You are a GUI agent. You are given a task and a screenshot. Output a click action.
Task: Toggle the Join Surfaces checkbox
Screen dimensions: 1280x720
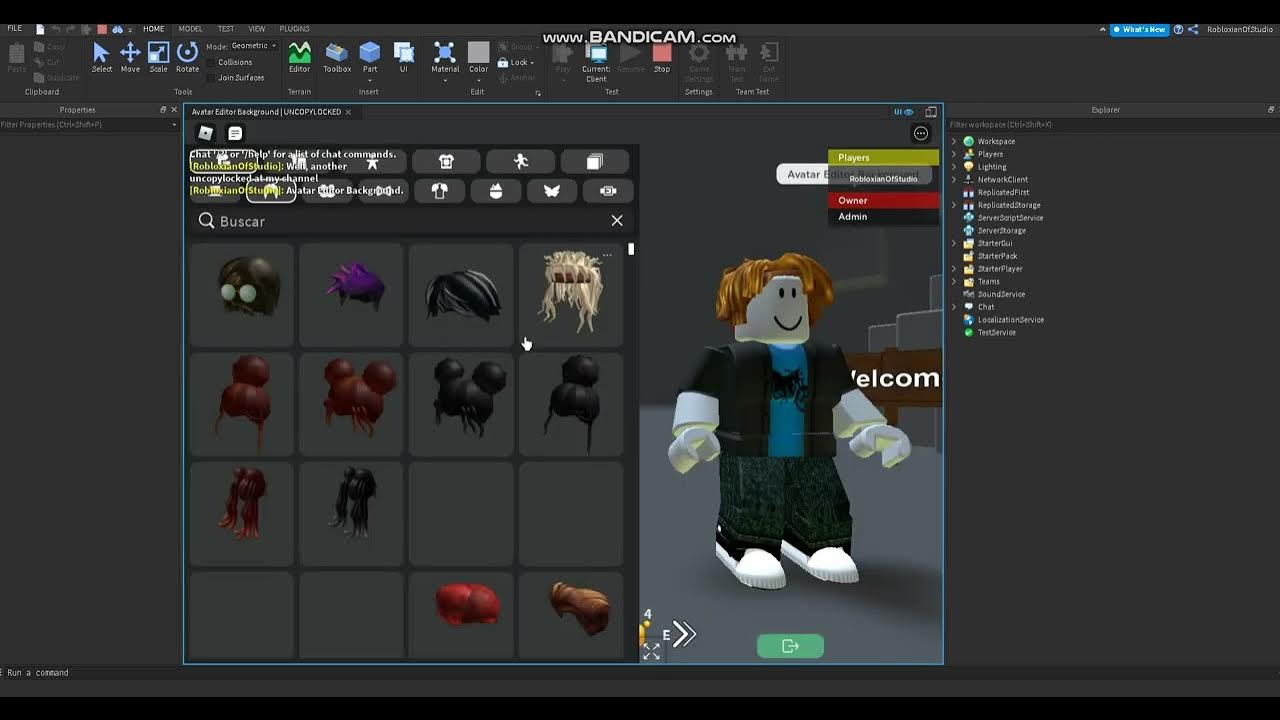click(212, 77)
